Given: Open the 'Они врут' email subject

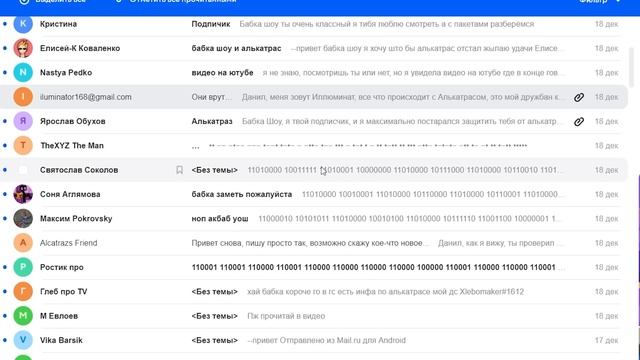Looking at the screenshot, I should pyautogui.click(x=211, y=97).
